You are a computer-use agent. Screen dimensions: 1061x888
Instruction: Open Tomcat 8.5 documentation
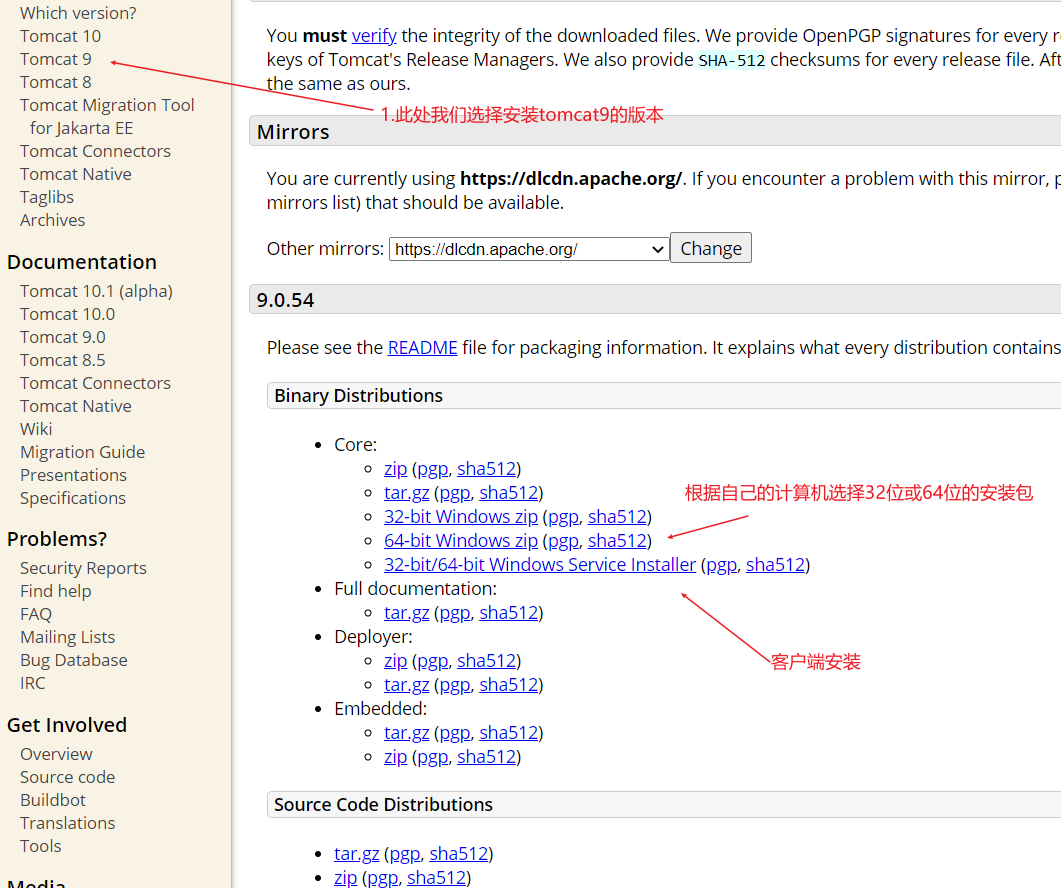tap(63, 360)
